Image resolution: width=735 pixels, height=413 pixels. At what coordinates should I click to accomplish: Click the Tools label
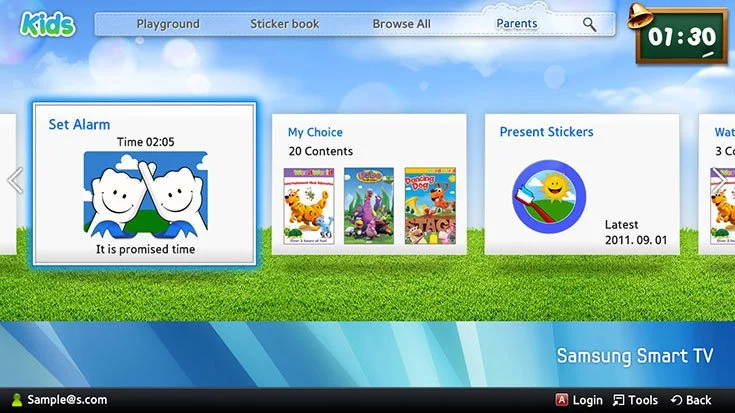click(x=643, y=400)
